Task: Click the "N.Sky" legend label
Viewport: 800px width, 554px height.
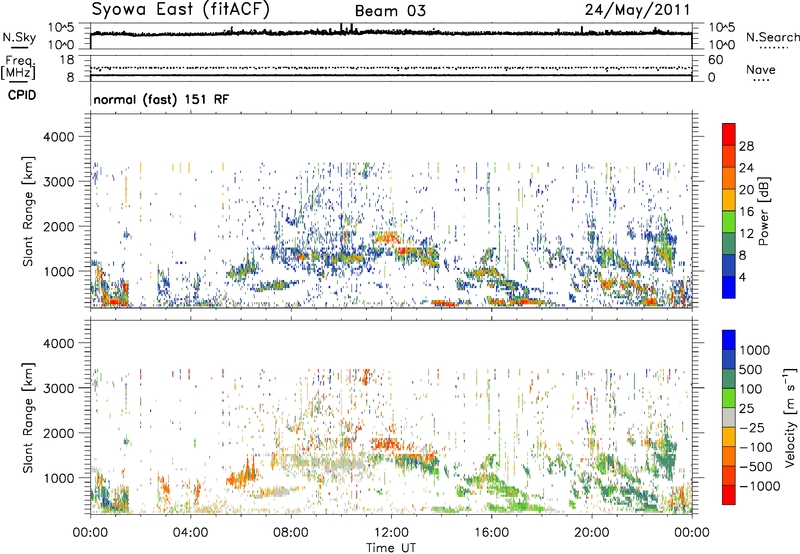Action: (x=19, y=37)
